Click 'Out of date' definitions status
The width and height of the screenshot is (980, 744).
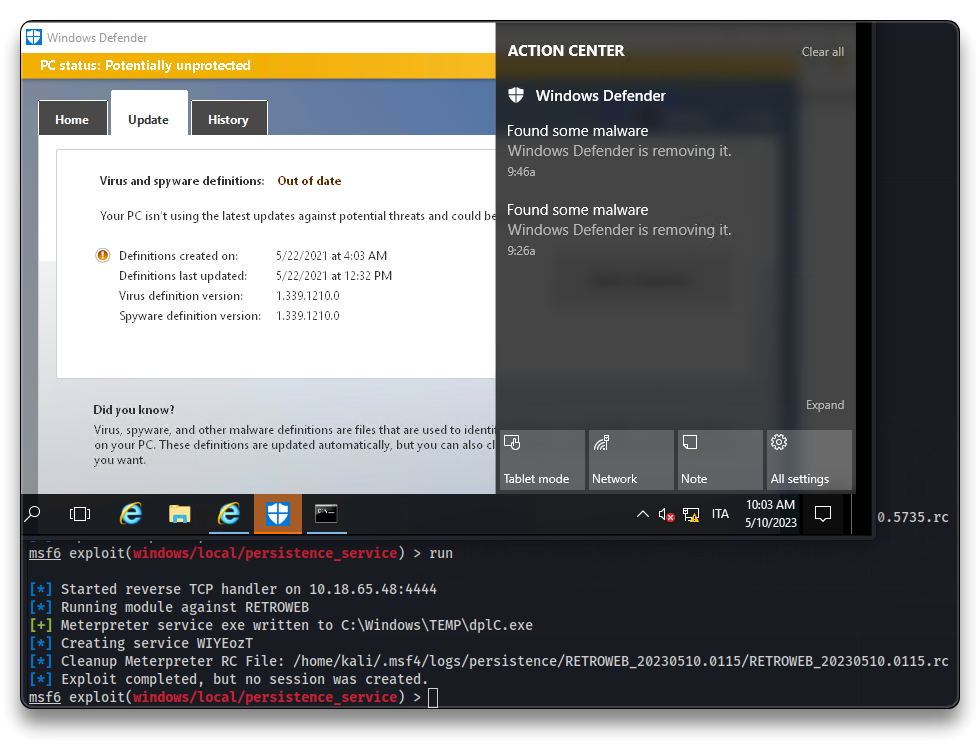(309, 181)
